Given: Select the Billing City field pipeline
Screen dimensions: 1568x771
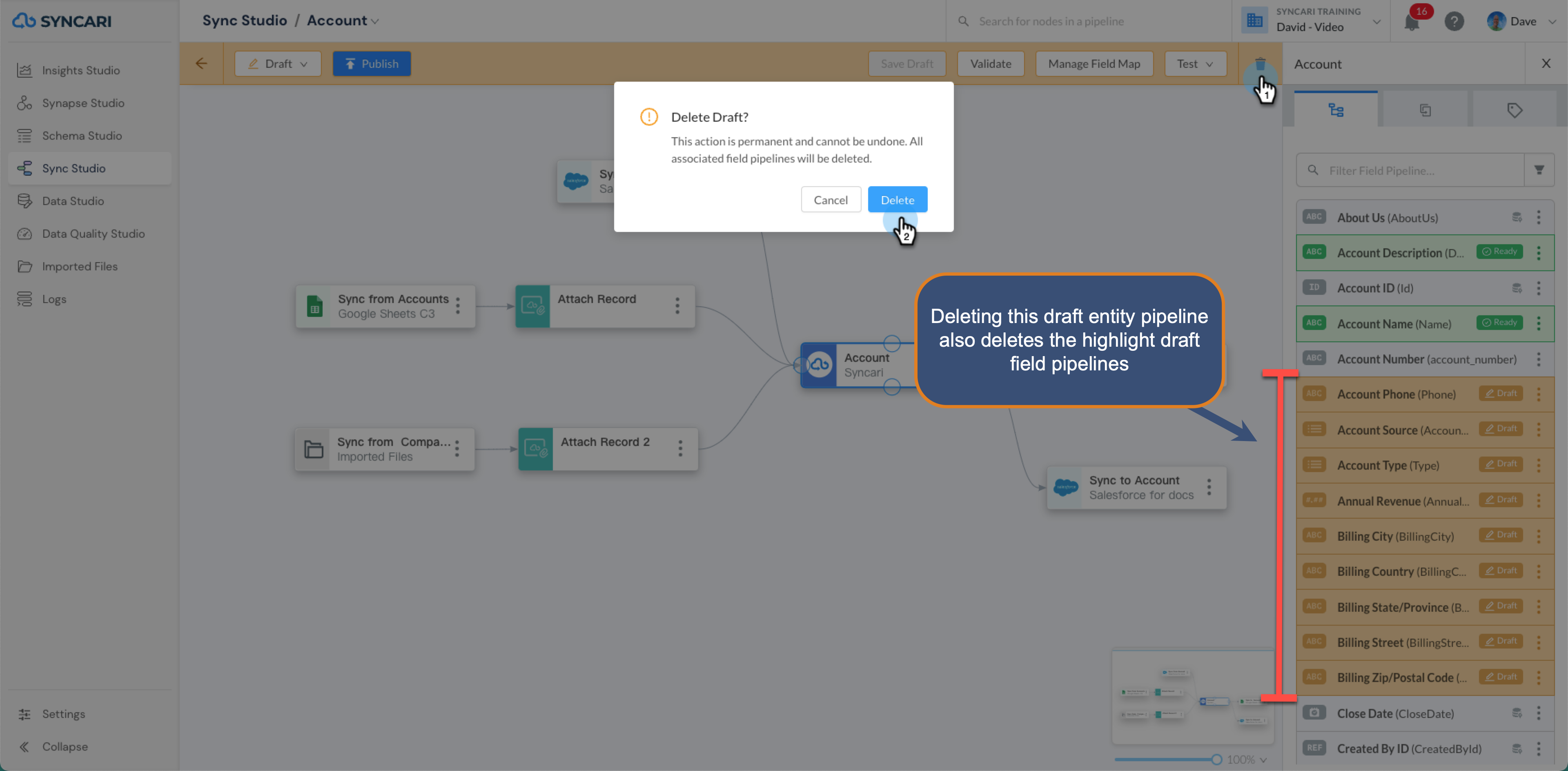Looking at the screenshot, I should (1425, 536).
